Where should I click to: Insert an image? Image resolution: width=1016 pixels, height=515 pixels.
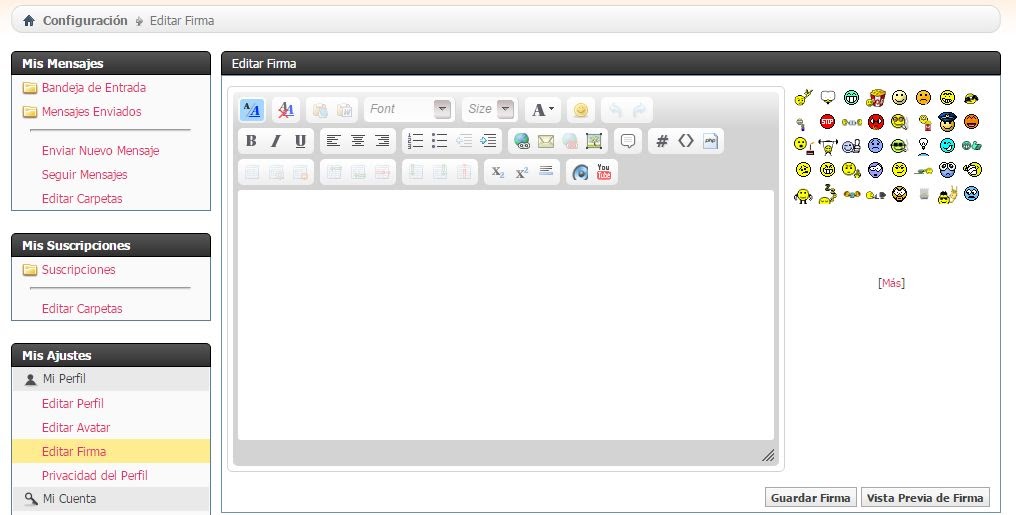pos(594,141)
